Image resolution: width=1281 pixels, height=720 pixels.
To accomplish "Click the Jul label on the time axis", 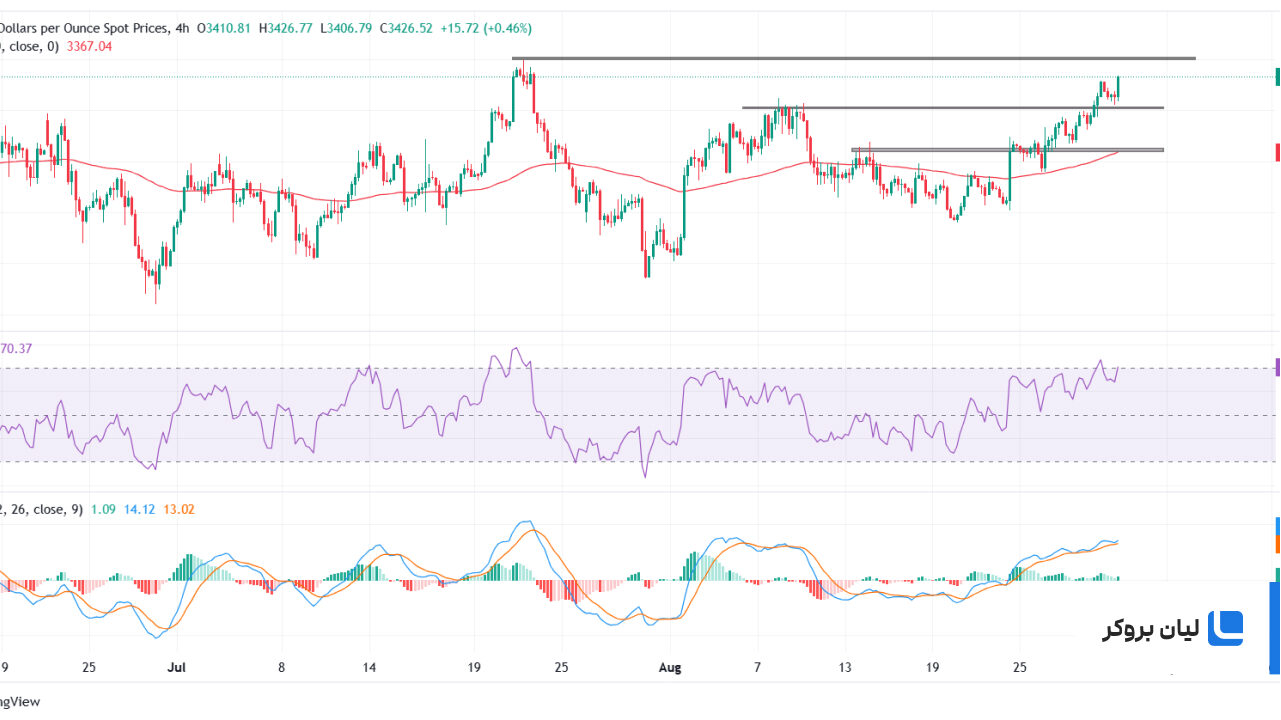I will click(x=178, y=666).
